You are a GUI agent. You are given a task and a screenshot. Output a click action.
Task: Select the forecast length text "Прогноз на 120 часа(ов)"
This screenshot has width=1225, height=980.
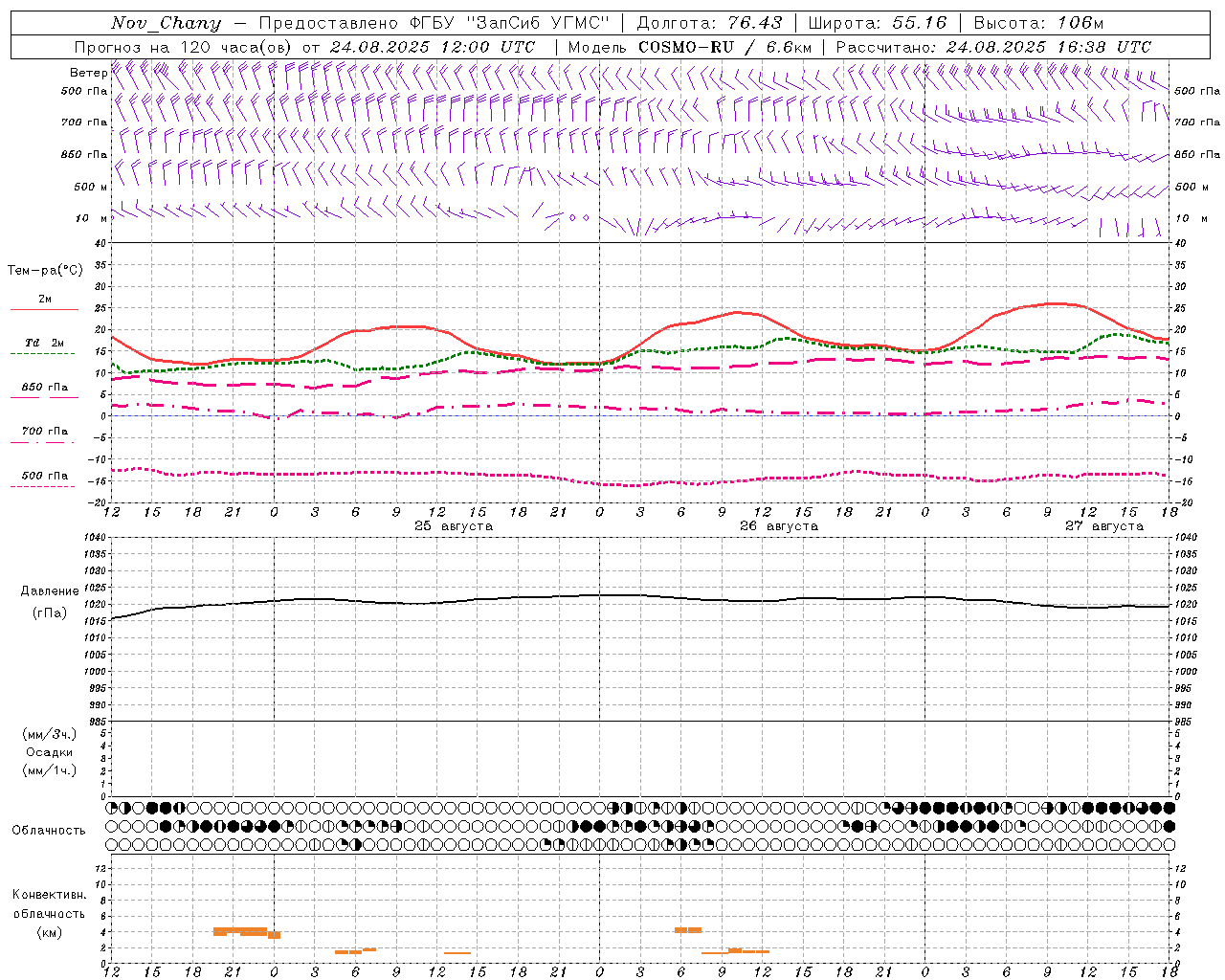[184, 47]
